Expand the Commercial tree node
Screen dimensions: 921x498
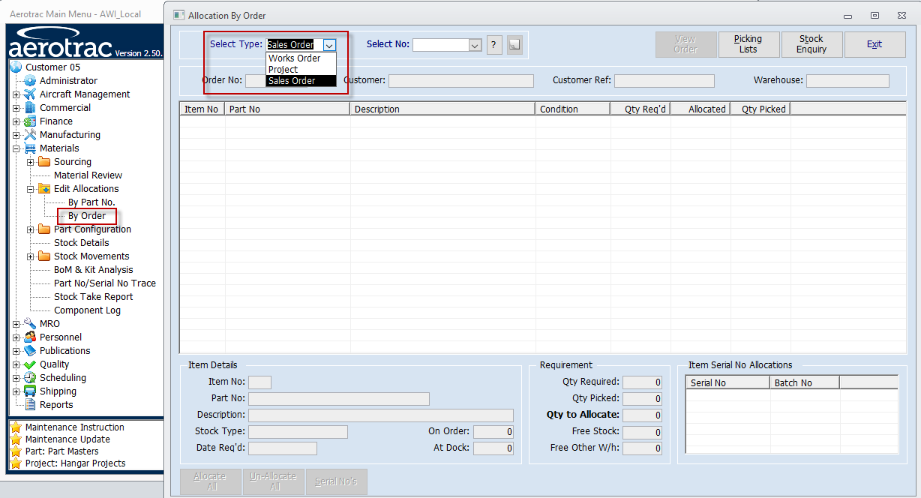pos(16,107)
